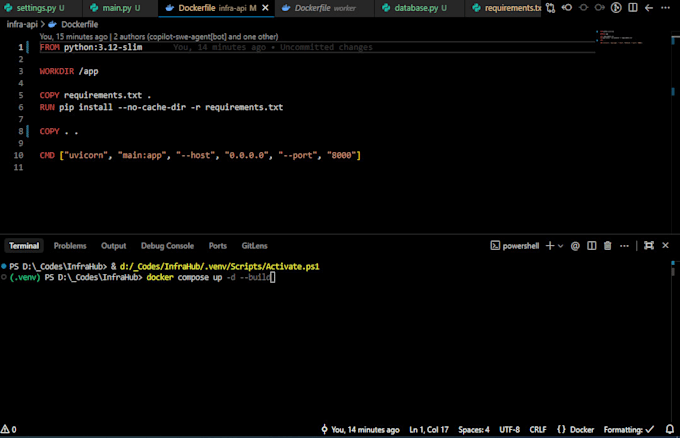Go to previous change arrow icon

point(567,8)
